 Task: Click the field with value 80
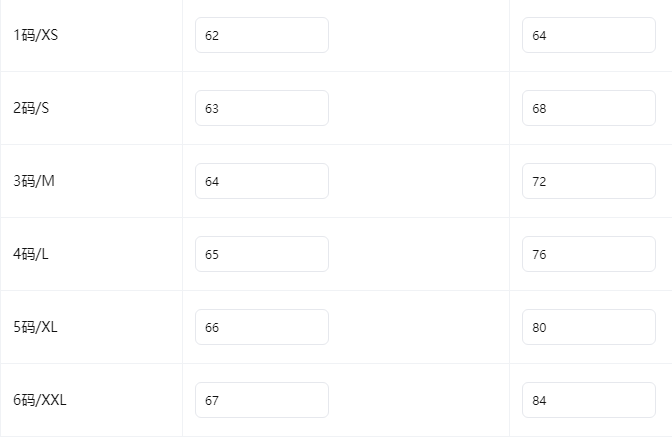[588, 327]
